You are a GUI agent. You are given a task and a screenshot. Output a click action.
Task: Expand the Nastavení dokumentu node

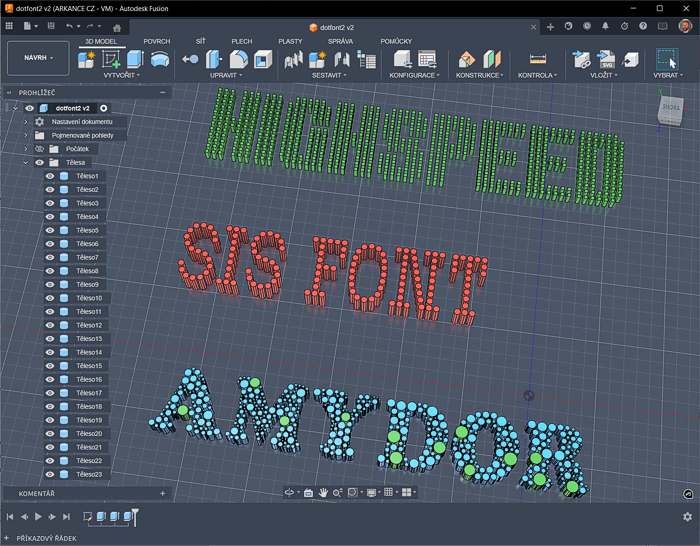(x=26, y=121)
